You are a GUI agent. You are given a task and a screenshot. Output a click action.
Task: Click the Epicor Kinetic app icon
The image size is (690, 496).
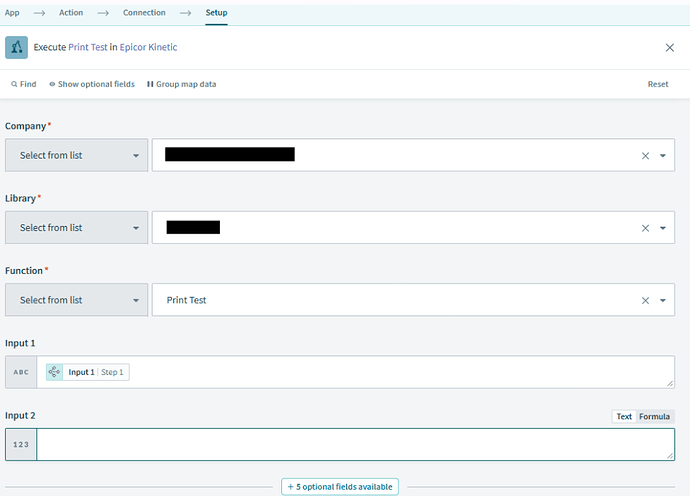click(16, 48)
